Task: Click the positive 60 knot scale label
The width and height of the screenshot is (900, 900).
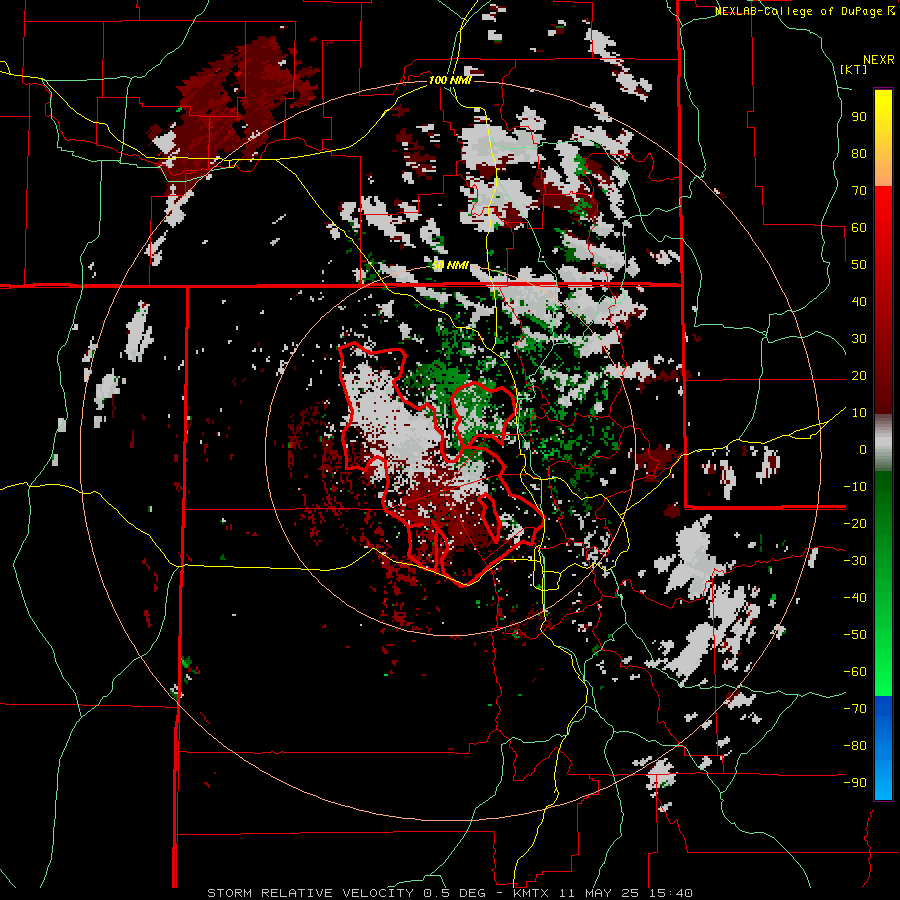Action: 859,228
